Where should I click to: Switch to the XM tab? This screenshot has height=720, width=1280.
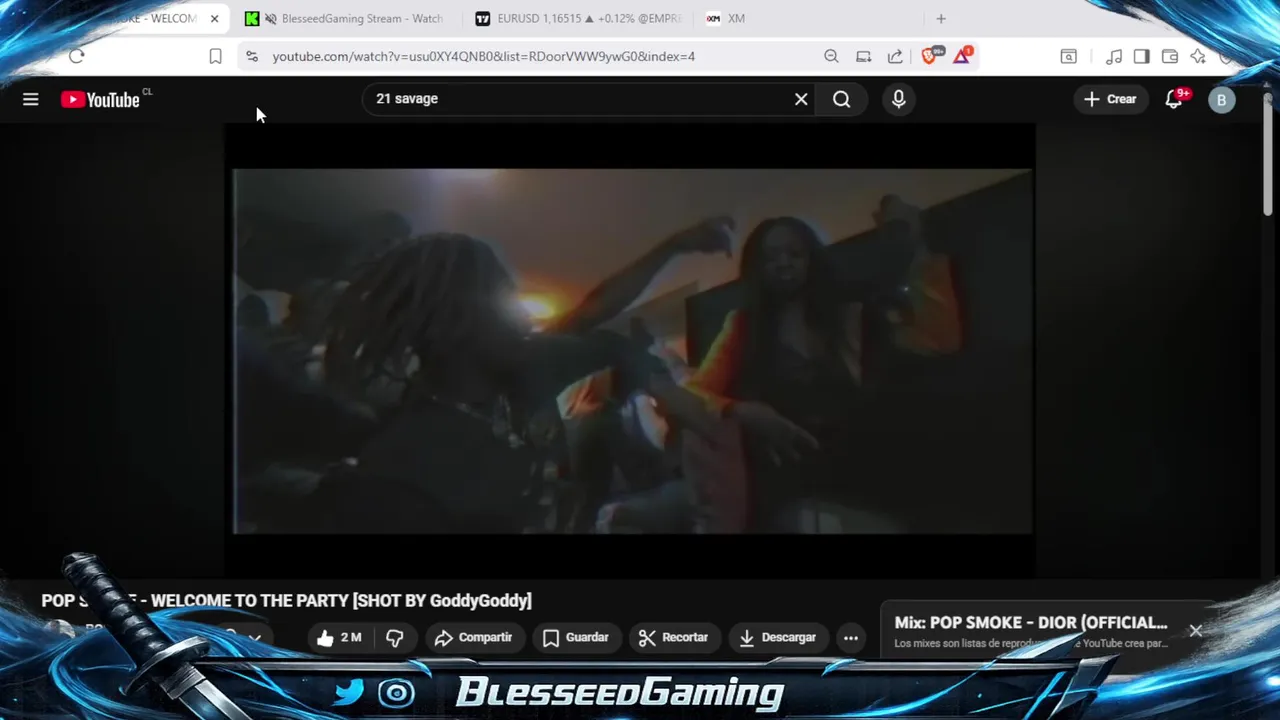[x=736, y=18]
